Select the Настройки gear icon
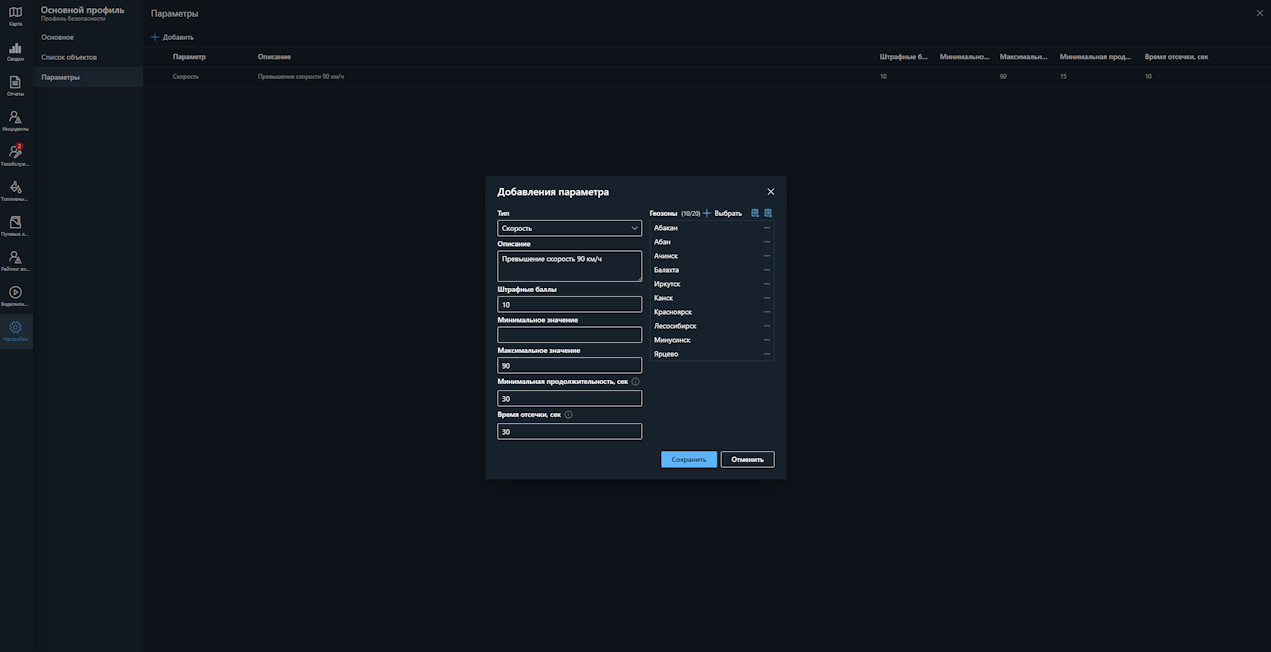Viewport: 1271px width, 652px height. 15,330
